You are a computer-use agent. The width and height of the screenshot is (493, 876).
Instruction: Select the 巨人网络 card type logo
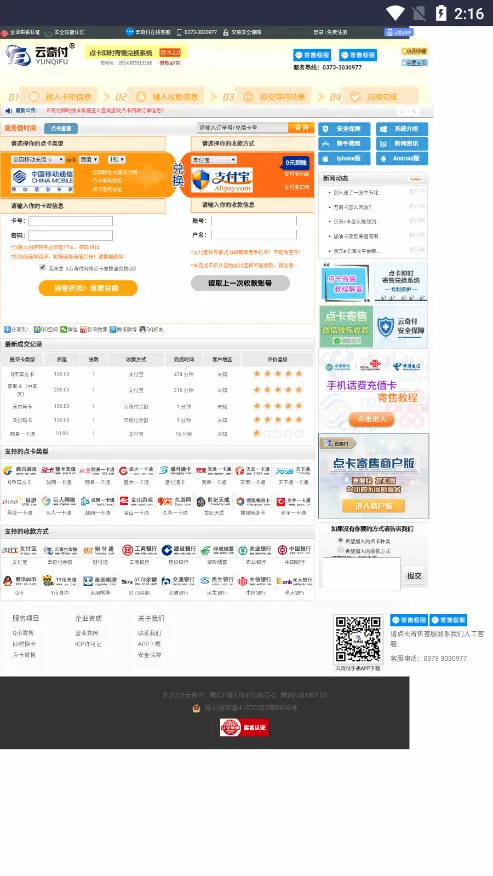[x=59, y=501]
